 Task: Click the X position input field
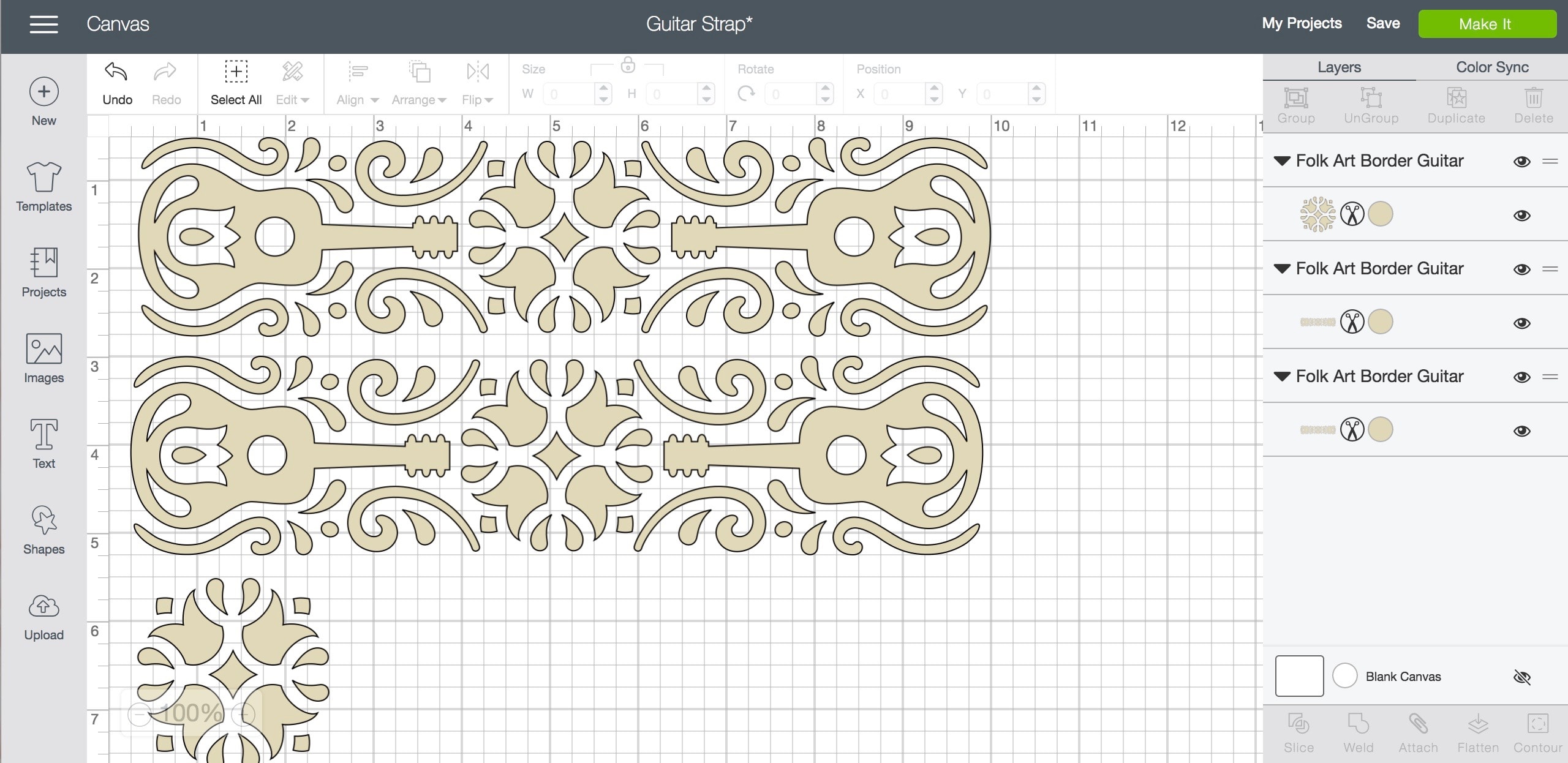tap(899, 94)
